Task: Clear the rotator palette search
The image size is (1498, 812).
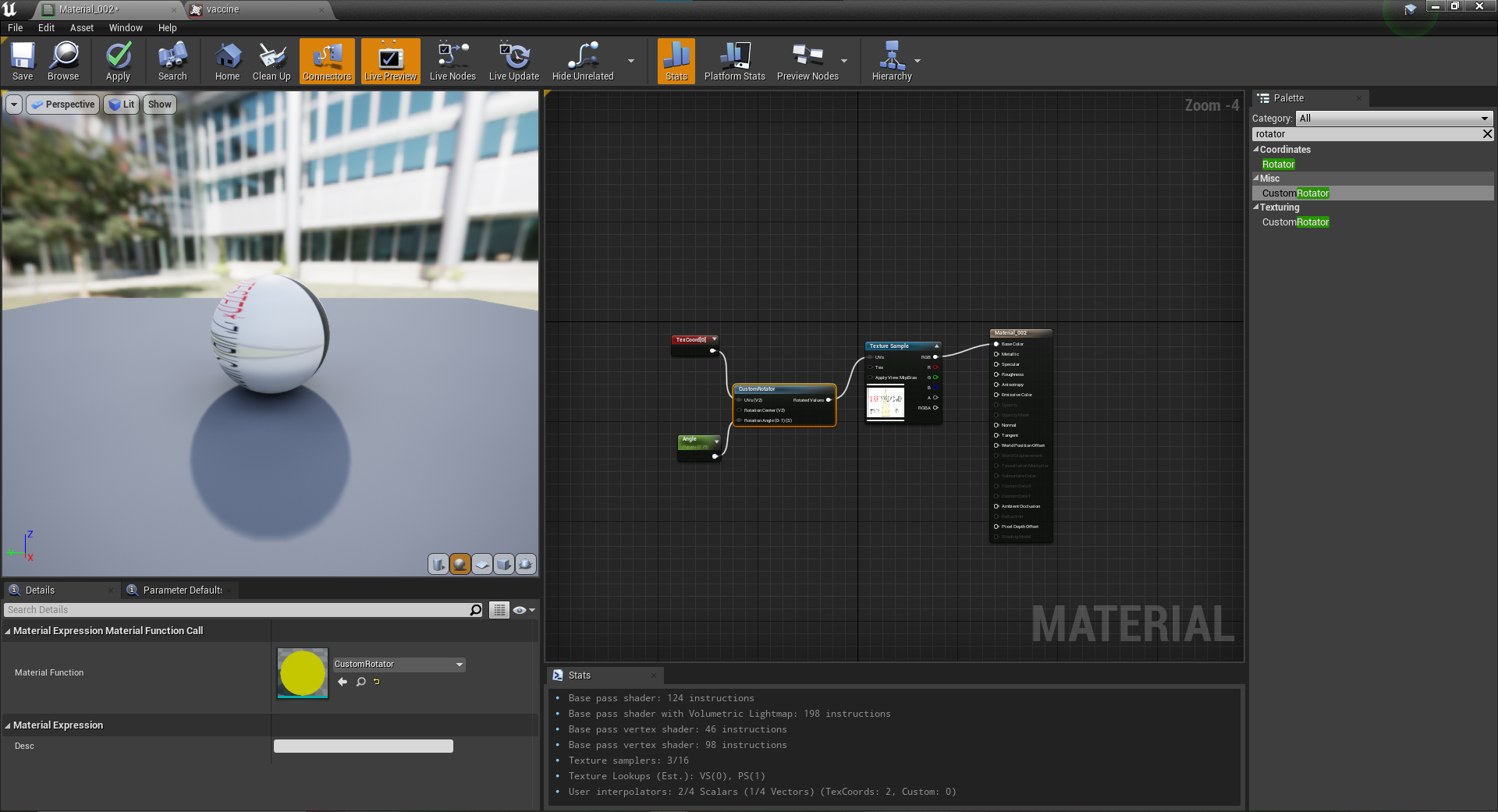Action: [x=1487, y=134]
